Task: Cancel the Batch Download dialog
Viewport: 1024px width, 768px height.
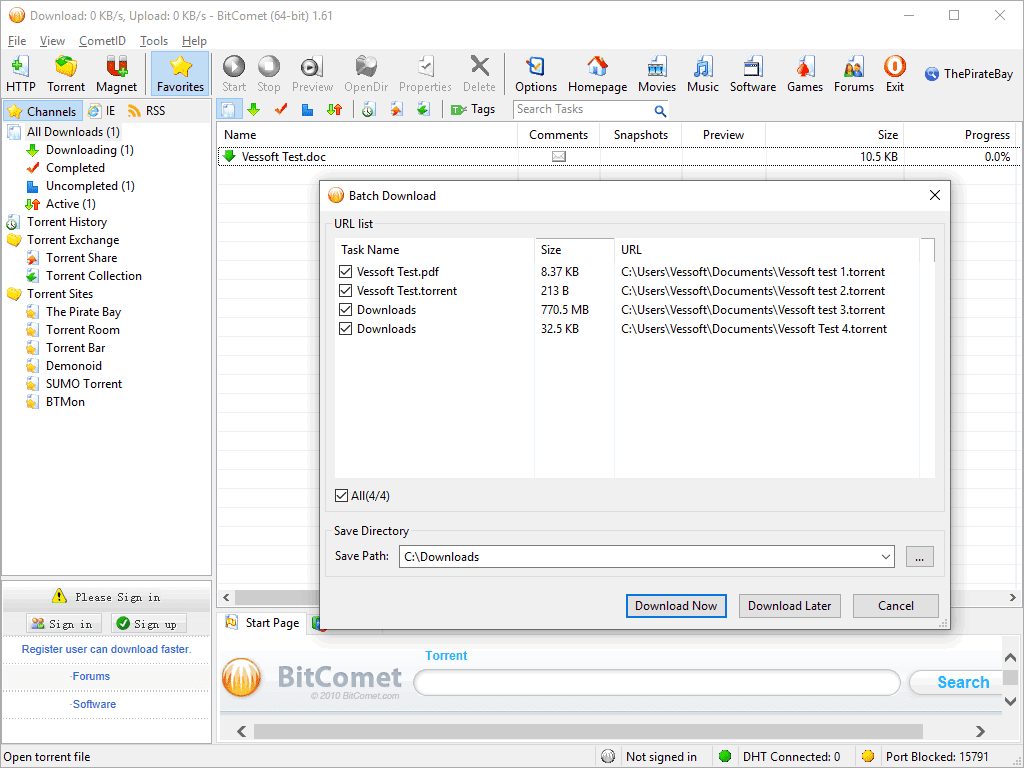Action: coord(895,605)
